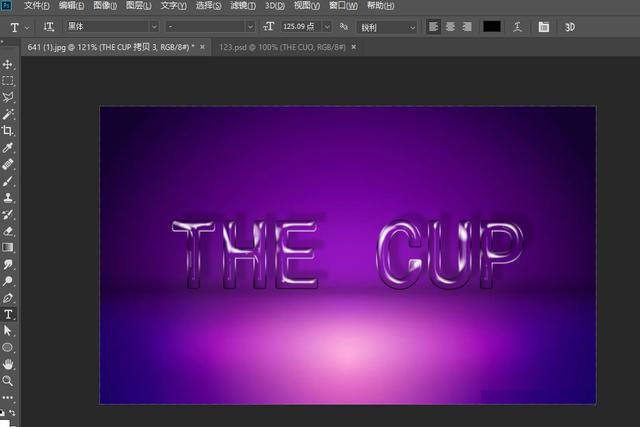This screenshot has height=427, width=640.
Task: Select the Healing Brush tool
Action: (x=8, y=164)
